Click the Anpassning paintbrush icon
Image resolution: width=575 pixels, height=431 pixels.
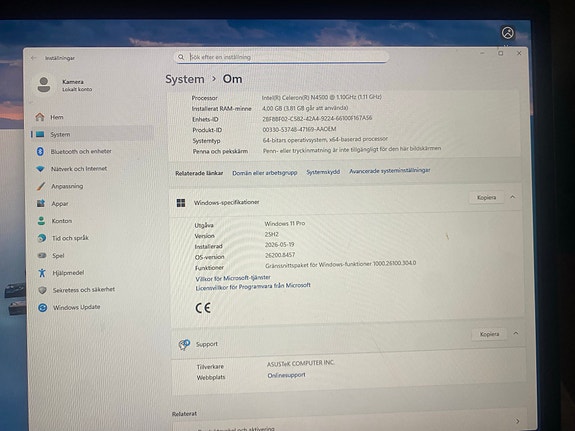pos(41,186)
